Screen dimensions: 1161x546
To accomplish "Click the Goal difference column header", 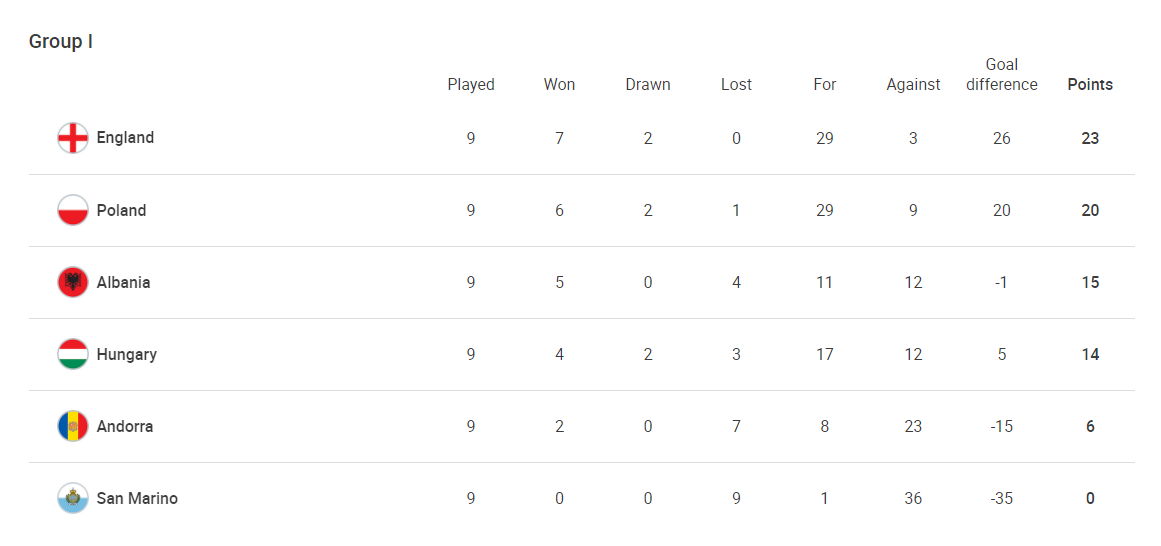I will pos(1002,75).
